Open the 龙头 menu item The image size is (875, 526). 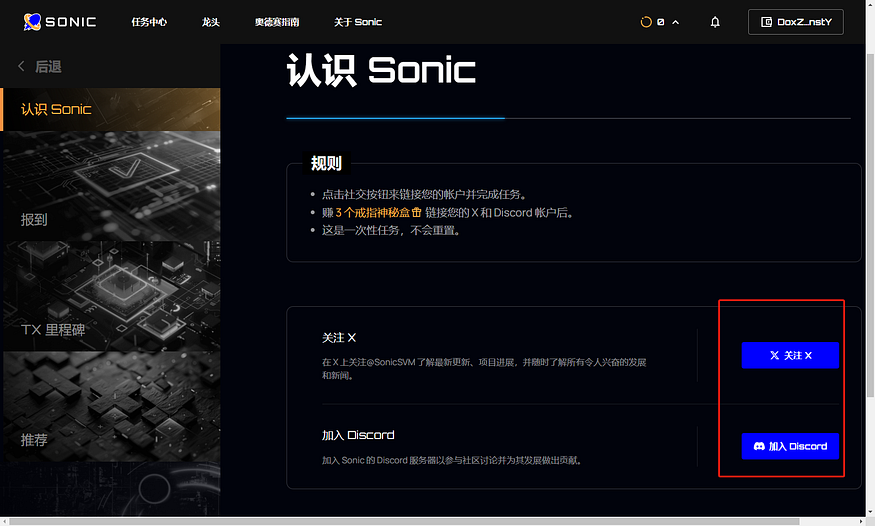pyautogui.click(x=210, y=22)
